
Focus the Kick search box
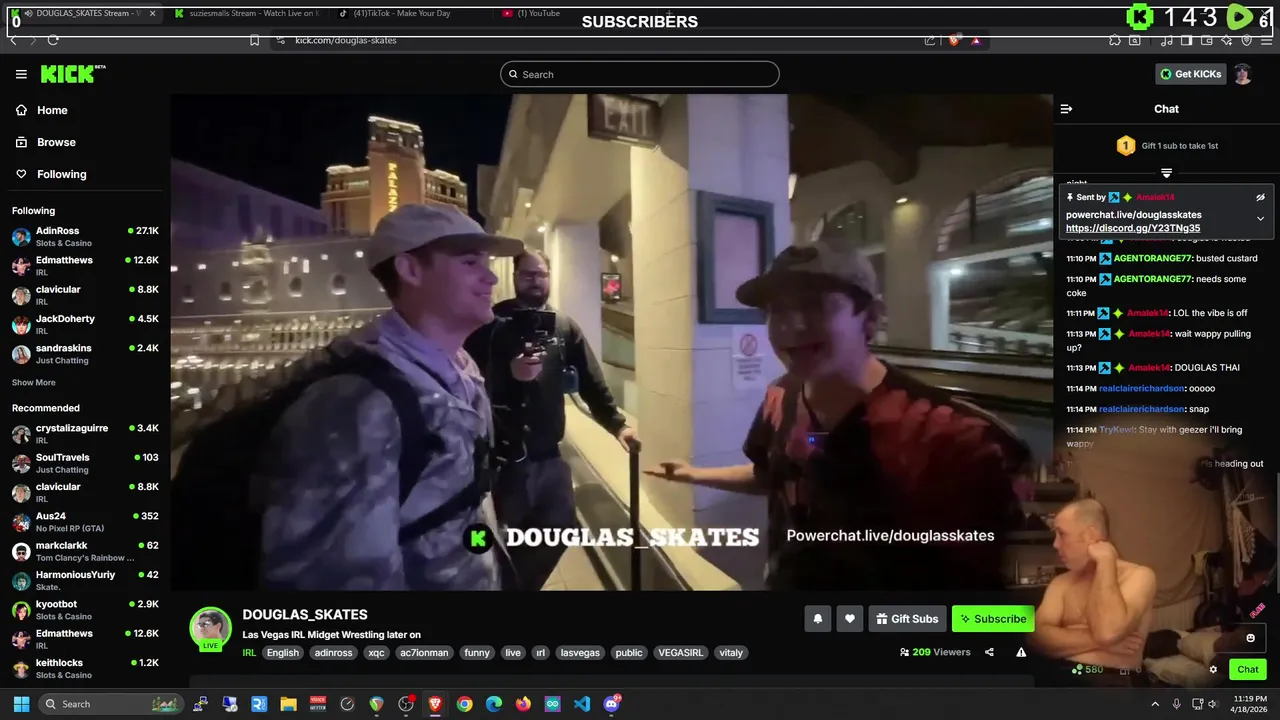[x=640, y=74]
